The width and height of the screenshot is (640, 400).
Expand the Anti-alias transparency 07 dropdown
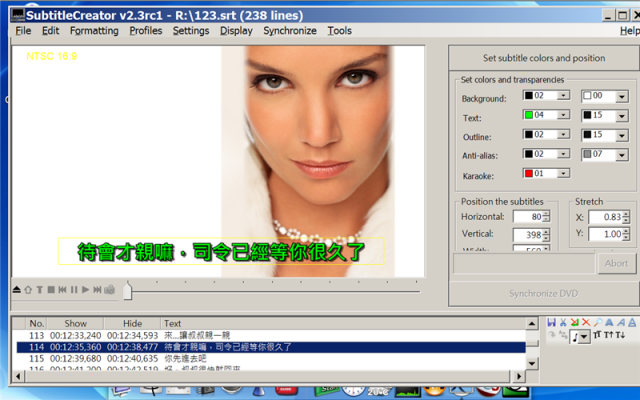pyautogui.click(x=622, y=155)
